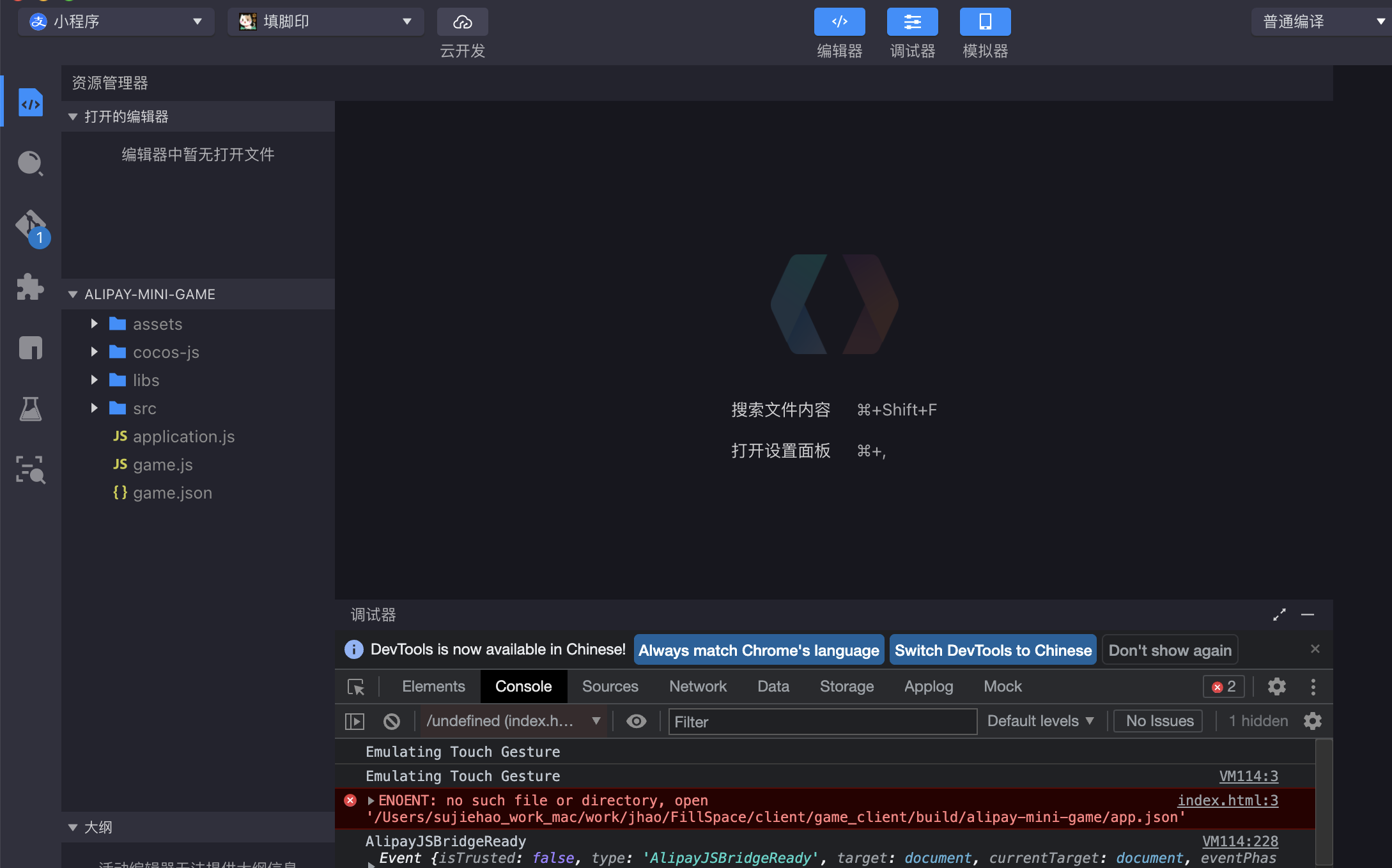Switch to the Network tab

[697, 686]
